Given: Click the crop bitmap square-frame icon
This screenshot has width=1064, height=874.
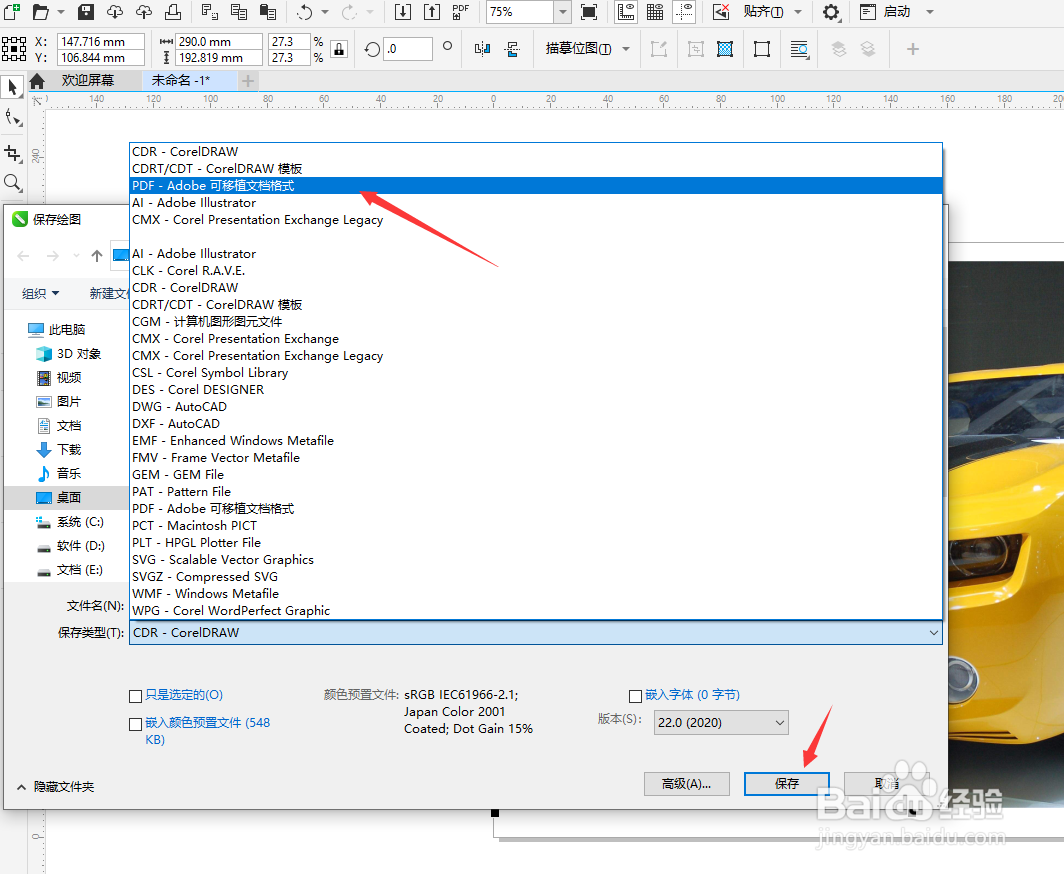Looking at the screenshot, I should [x=762, y=49].
